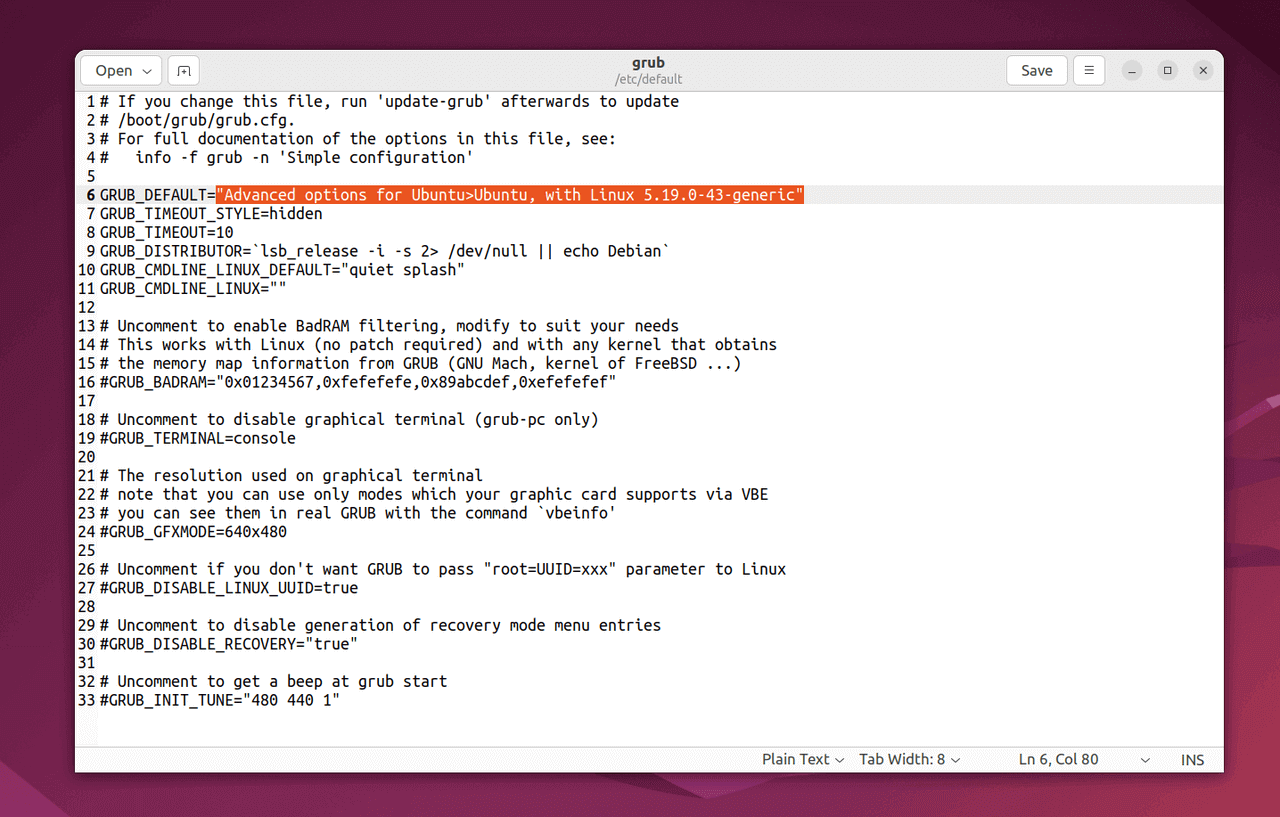Click GRUB_TIMEOUT=10 line
Screen dimensions: 1280x817
tap(167, 232)
